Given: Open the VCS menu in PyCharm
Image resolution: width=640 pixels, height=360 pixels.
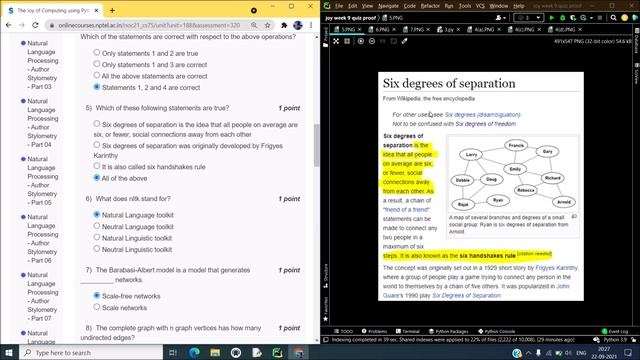Looking at the screenshot, I should pos(480,6).
